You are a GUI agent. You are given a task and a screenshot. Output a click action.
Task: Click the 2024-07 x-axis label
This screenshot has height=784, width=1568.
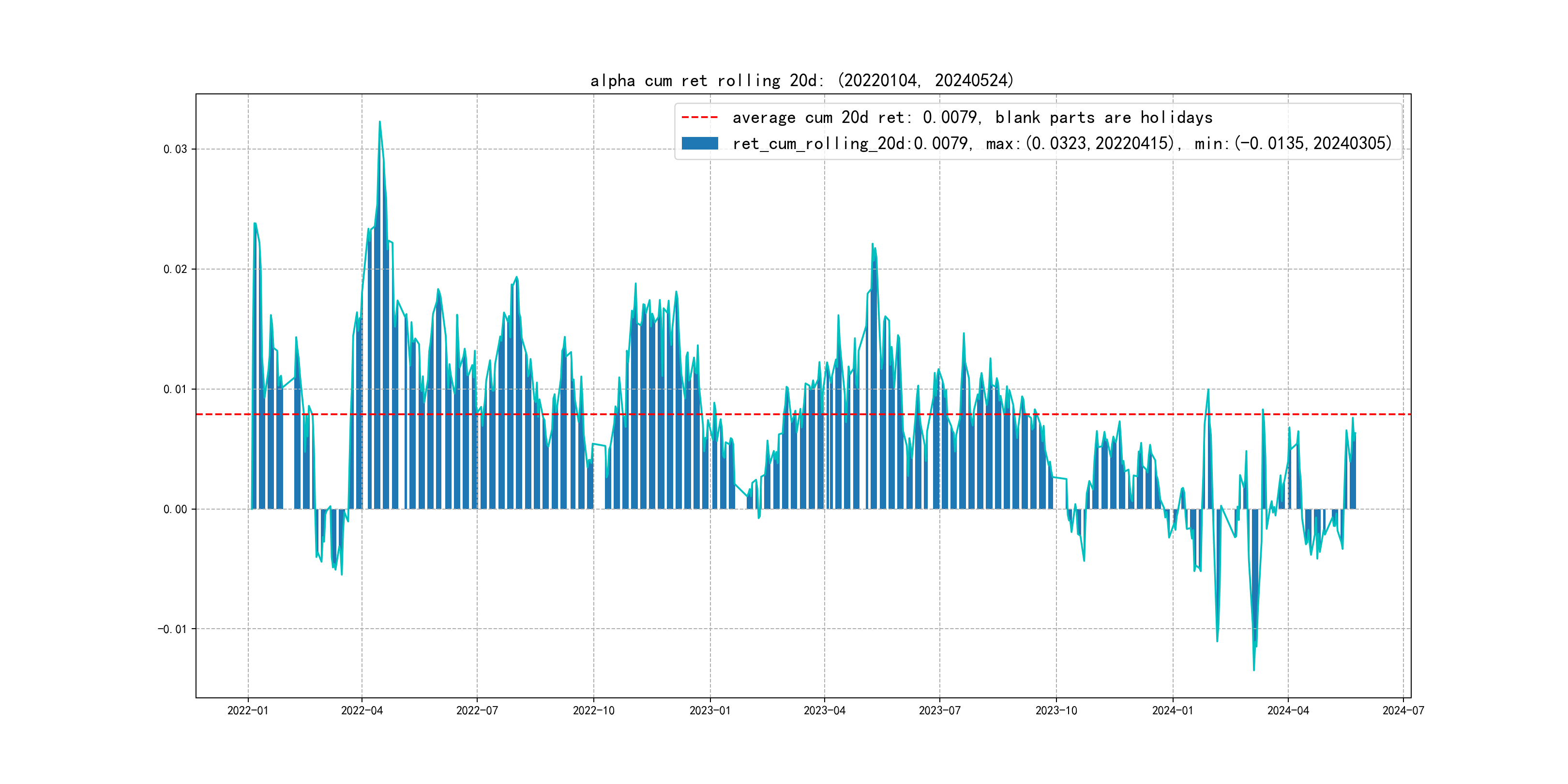point(1403,710)
